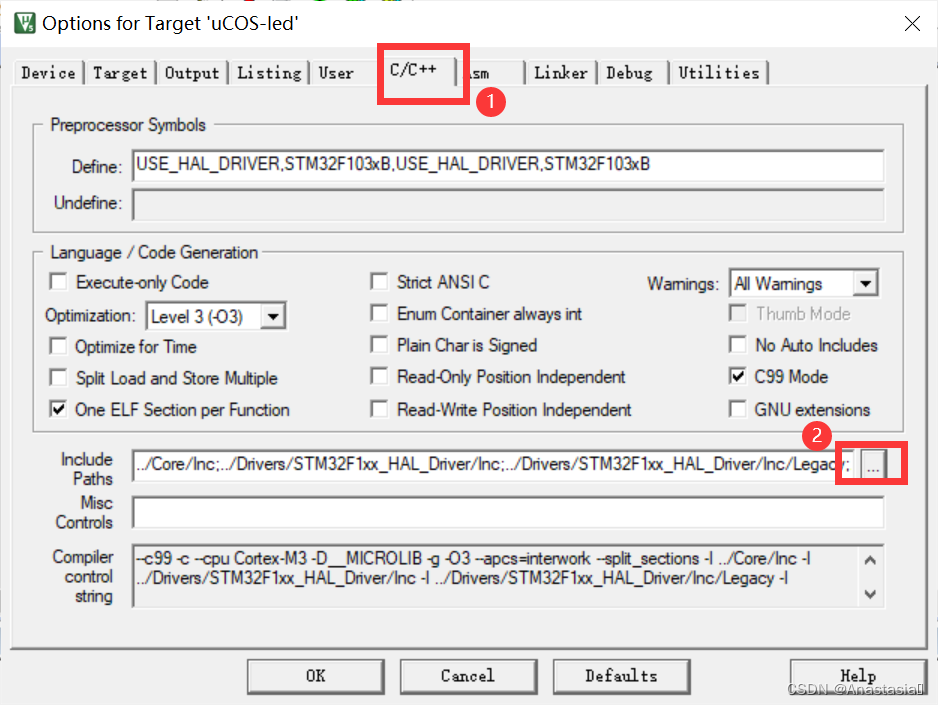Screen dimensions: 938x705
Task: Click the Help button
Action: click(x=858, y=676)
